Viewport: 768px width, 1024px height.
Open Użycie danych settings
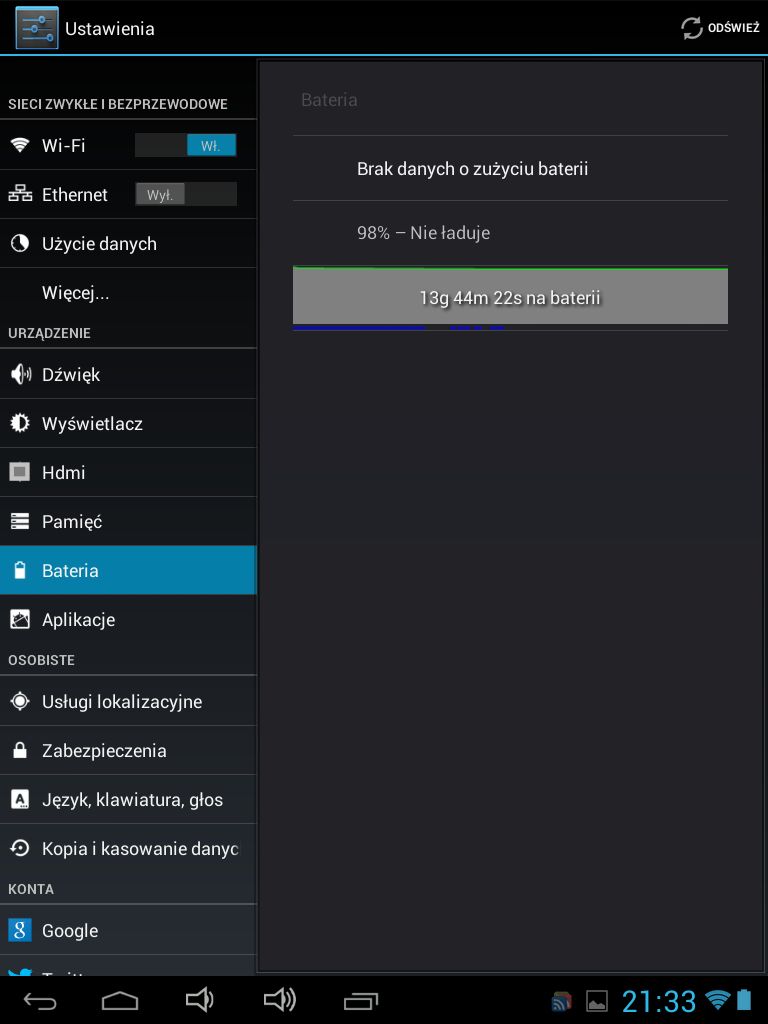[x=128, y=244]
